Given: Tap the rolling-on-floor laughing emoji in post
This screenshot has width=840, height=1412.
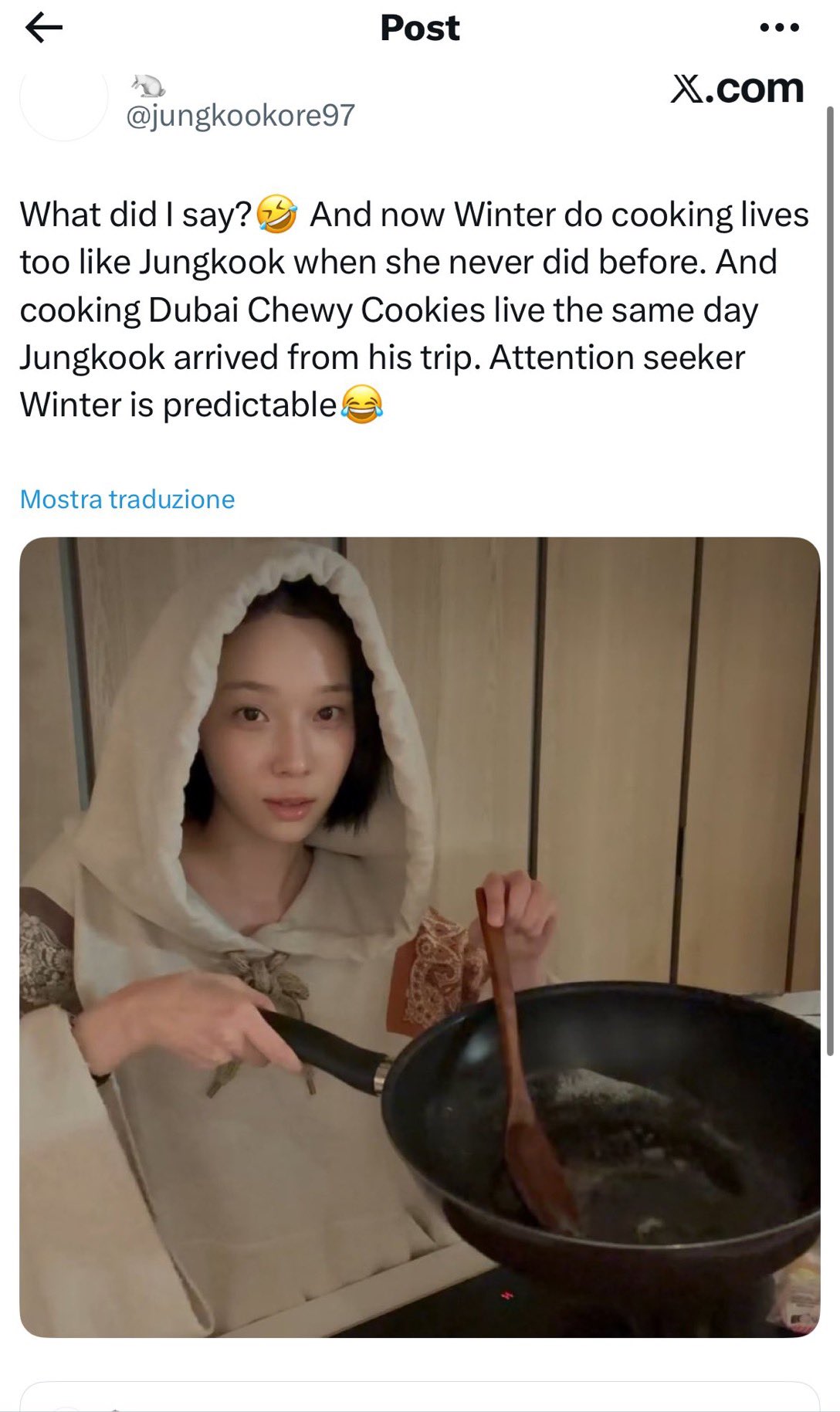Looking at the screenshot, I should 276,215.
